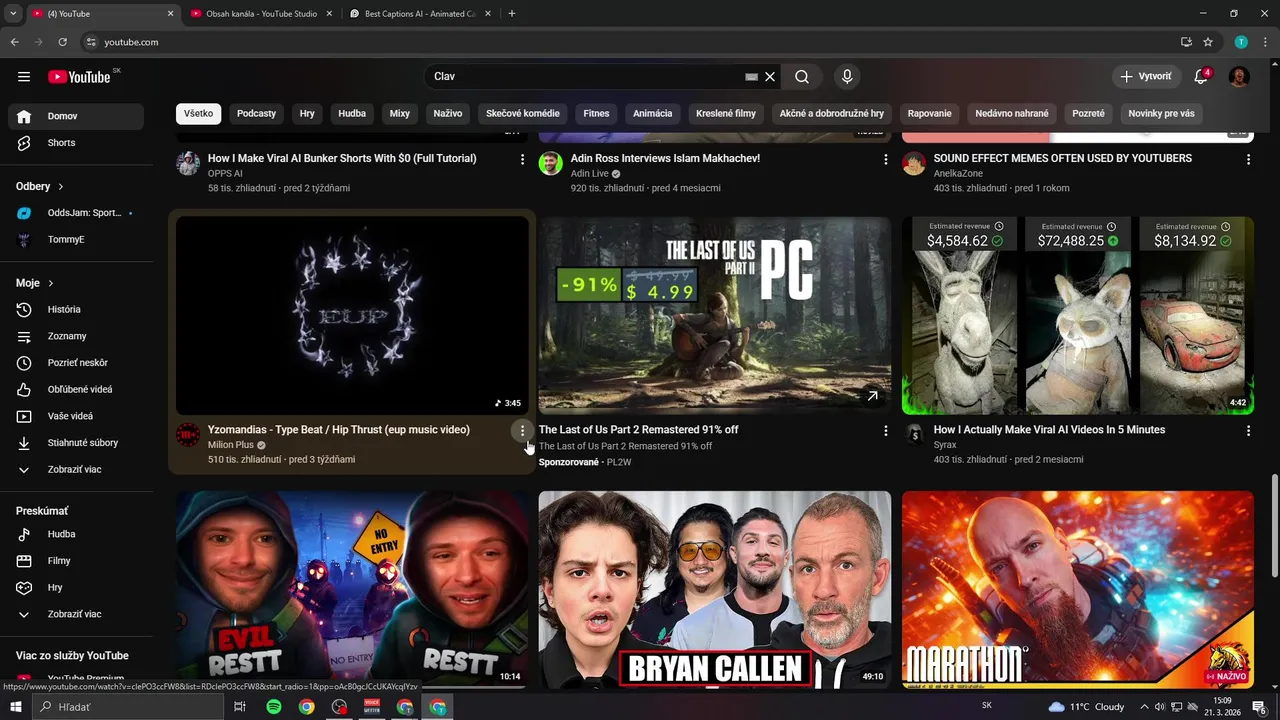The height and width of the screenshot is (720, 1280).
Task: Open the Cloudy weather widget
Action: click(1087, 707)
